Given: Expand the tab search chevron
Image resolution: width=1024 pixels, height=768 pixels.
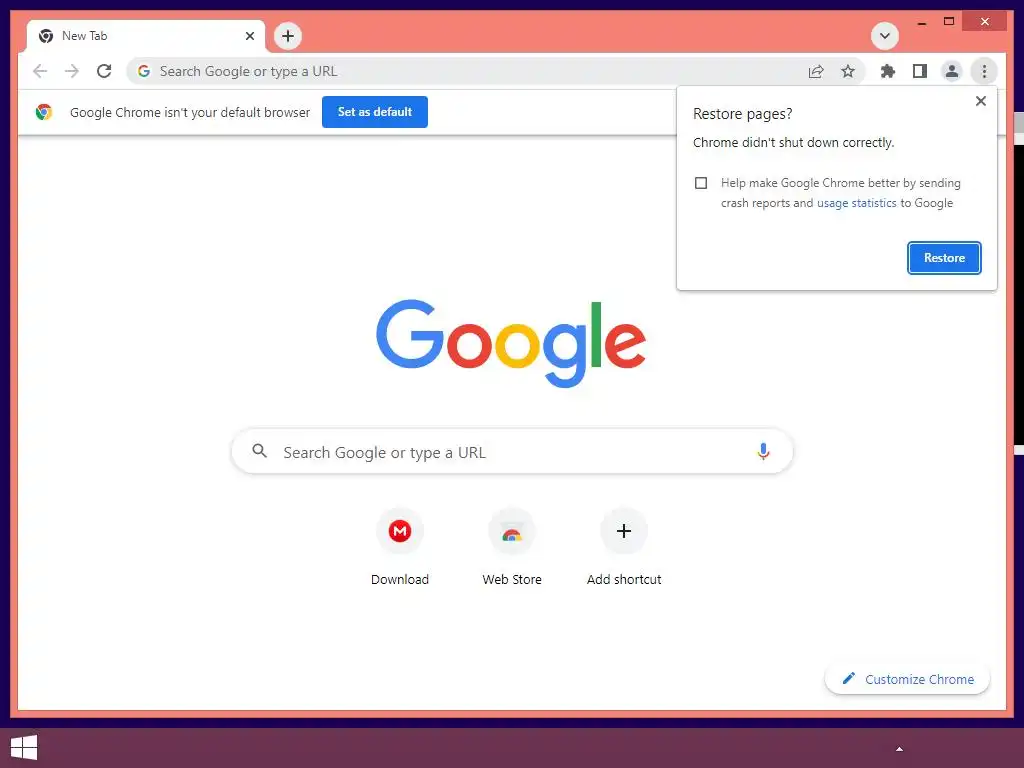Looking at the screenshot, I should pos(885,36).
